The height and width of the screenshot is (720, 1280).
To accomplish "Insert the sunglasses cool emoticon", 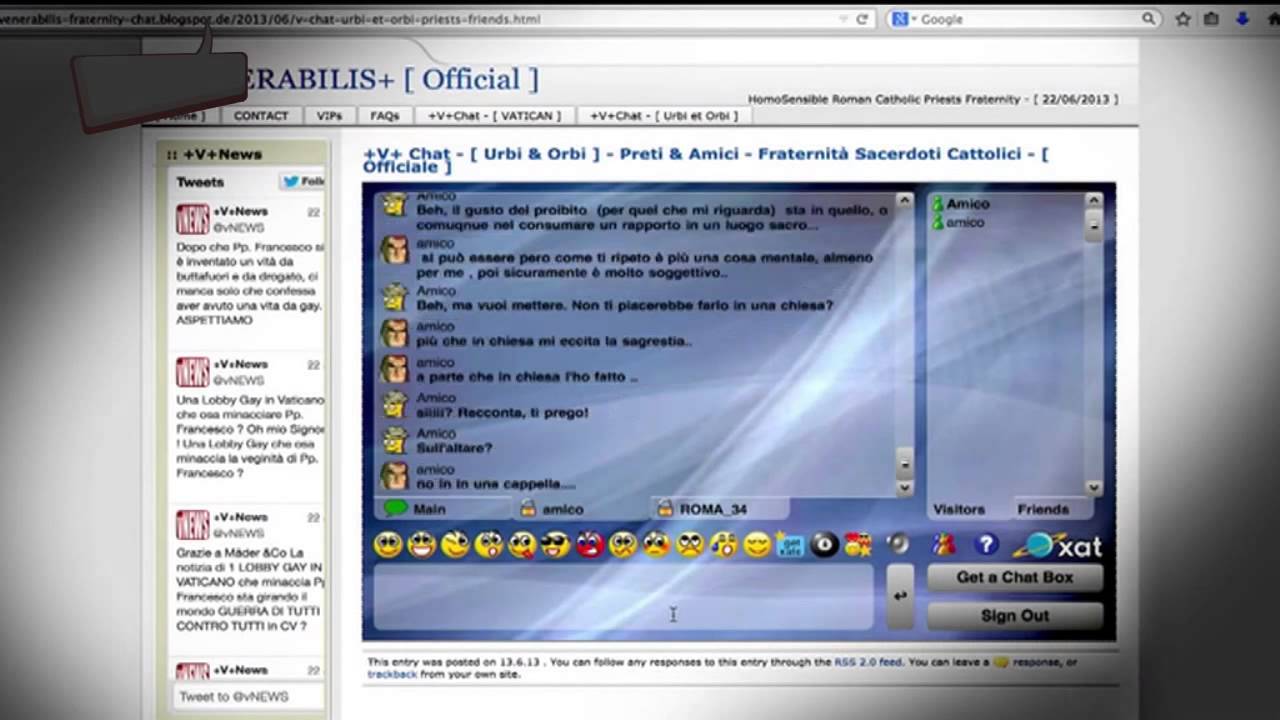I will click(556, 544).
